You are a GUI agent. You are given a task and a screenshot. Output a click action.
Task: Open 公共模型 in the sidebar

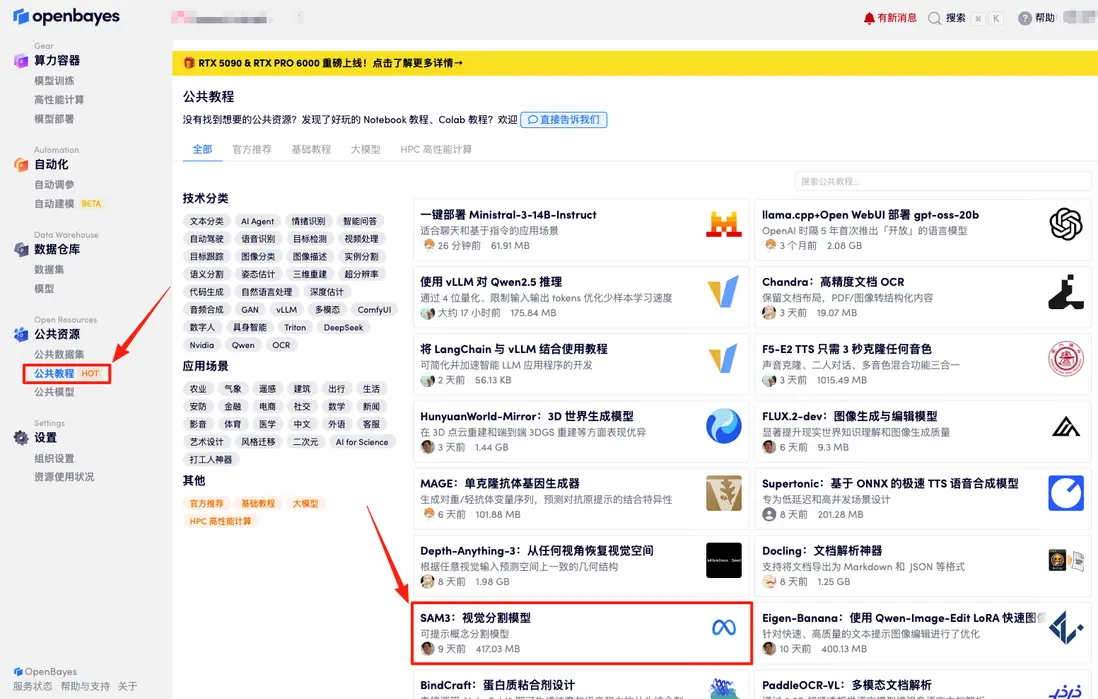pos(54,392)
